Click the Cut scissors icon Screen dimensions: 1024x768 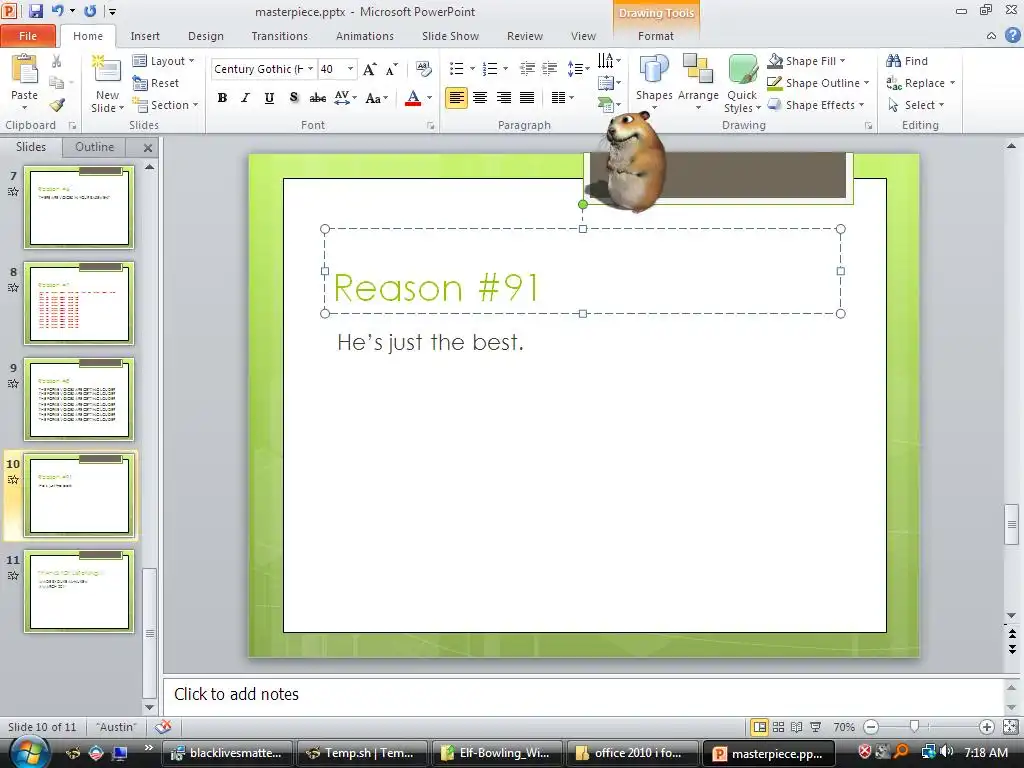point(57,61)
